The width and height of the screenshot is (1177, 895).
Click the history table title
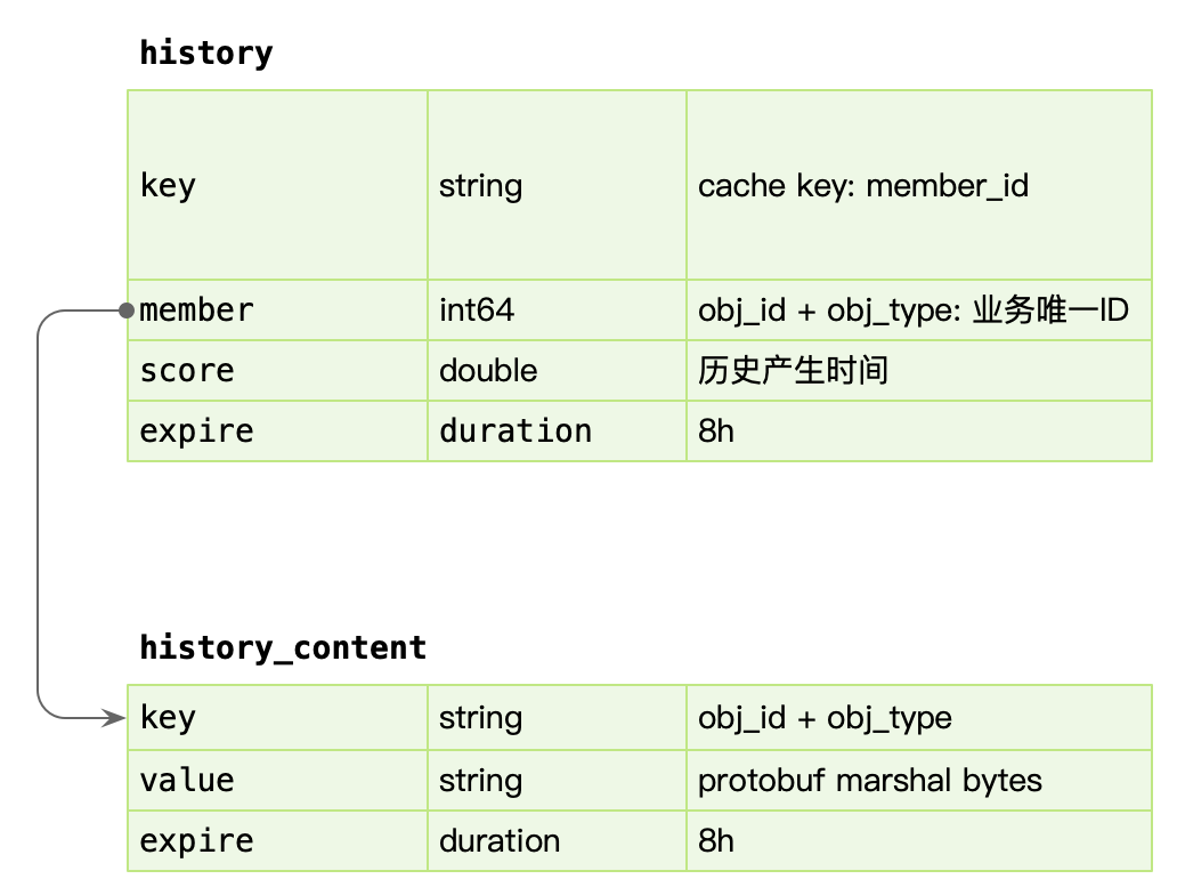tap(205, 53)
